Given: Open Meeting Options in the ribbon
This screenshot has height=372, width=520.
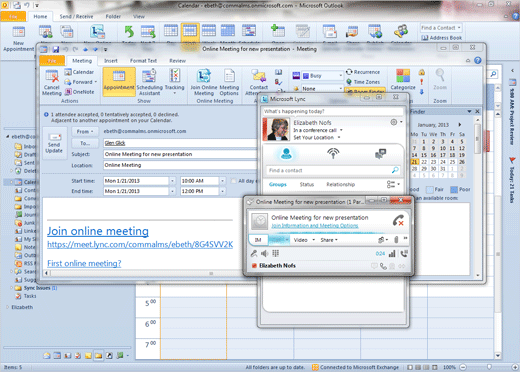Looking at the screenshot, I should [x=229, y=82].
